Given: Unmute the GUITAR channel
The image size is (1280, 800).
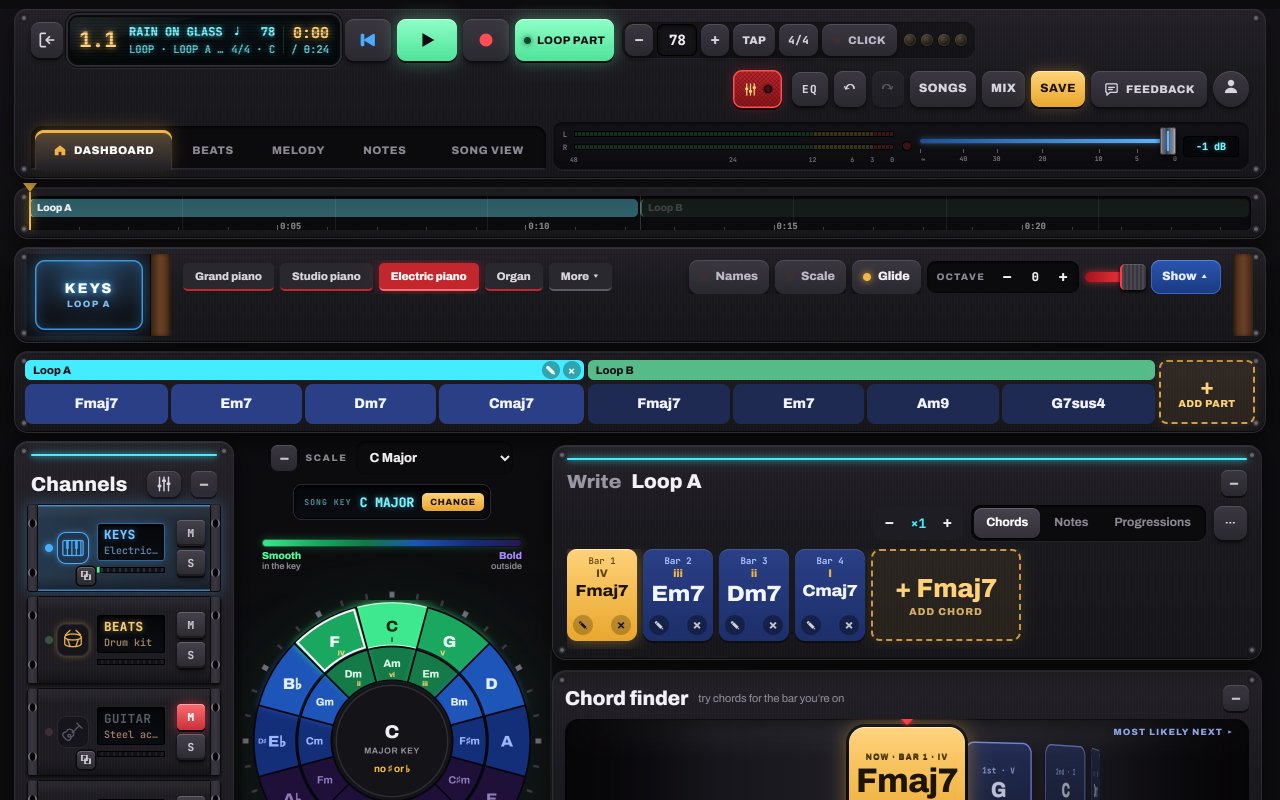Looking at the screenshot, I should [190, 717].
